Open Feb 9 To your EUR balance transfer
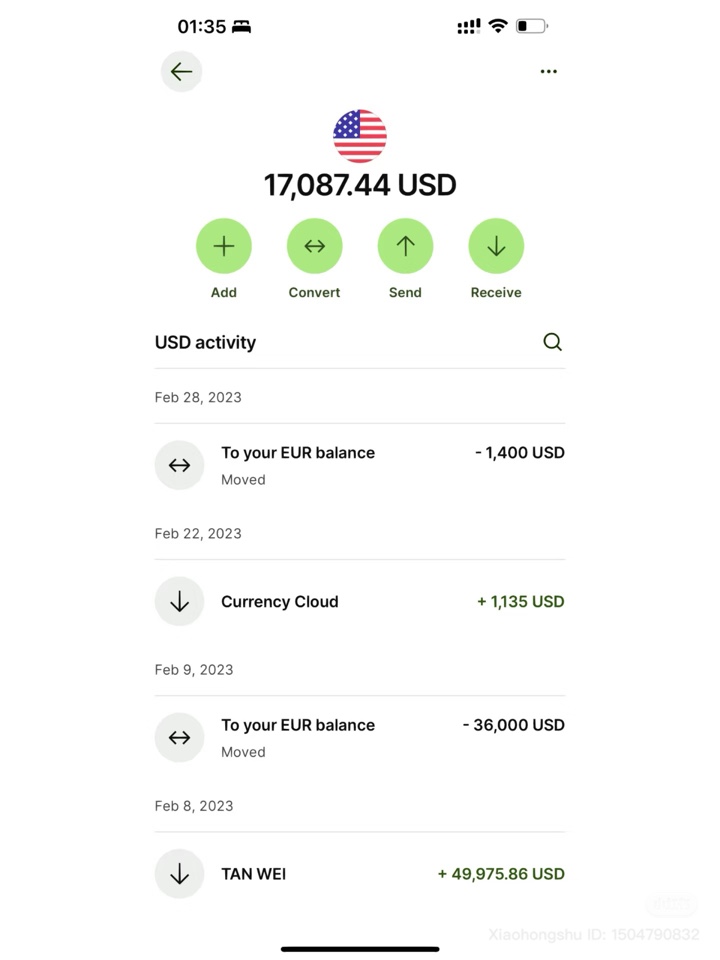Screen dimensions: 720x960 (x=360, y=738)
